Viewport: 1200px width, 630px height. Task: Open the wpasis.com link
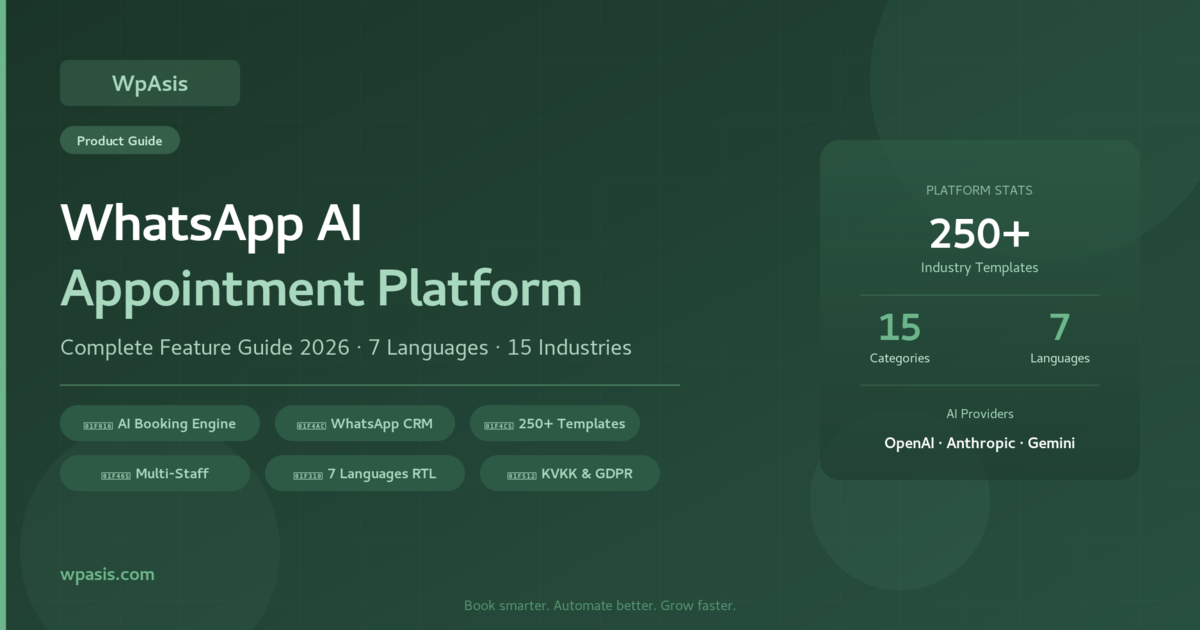pyautogui.click(x=108, y=574)
